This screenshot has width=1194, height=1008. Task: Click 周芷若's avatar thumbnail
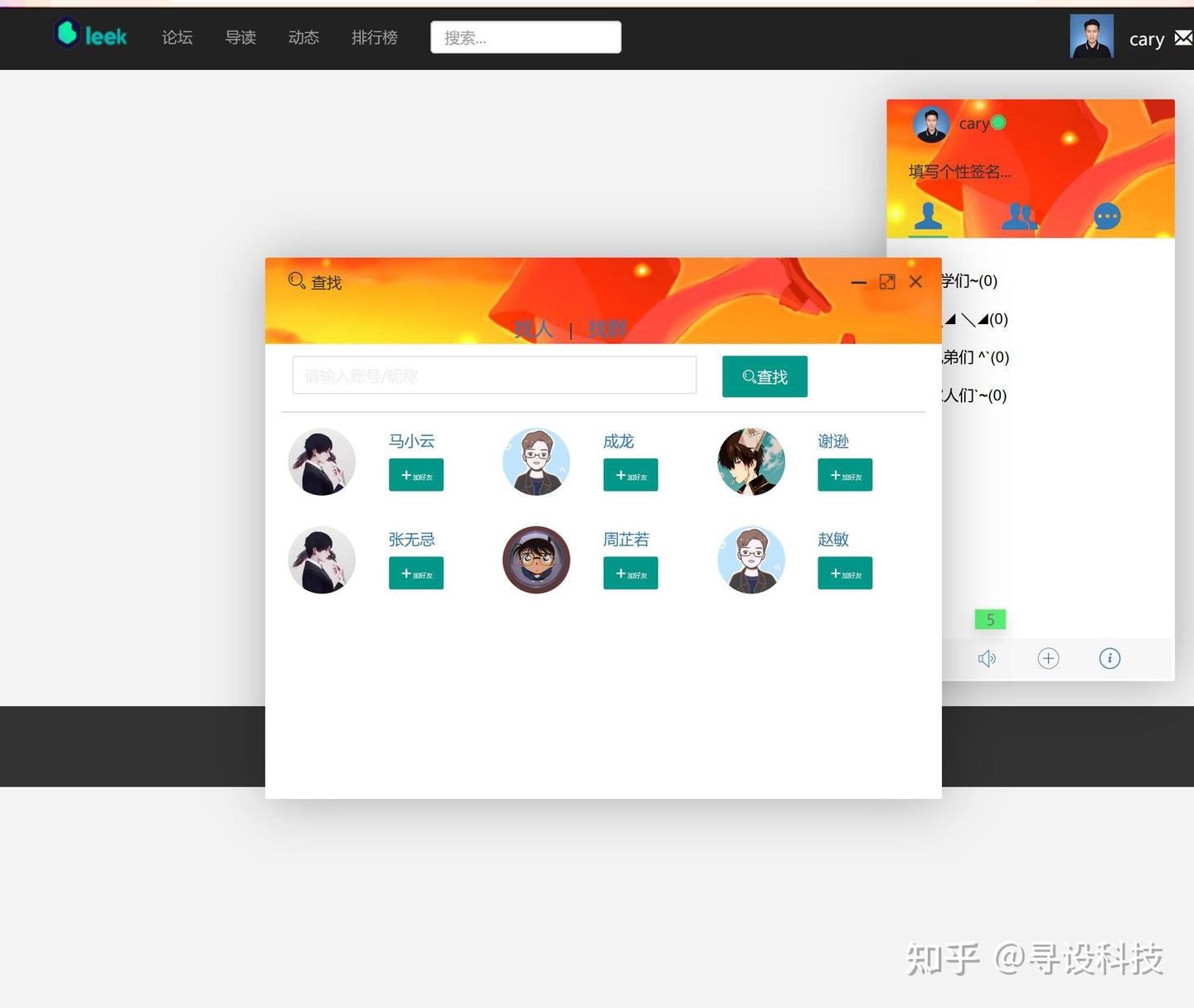(x=536, y=560)
